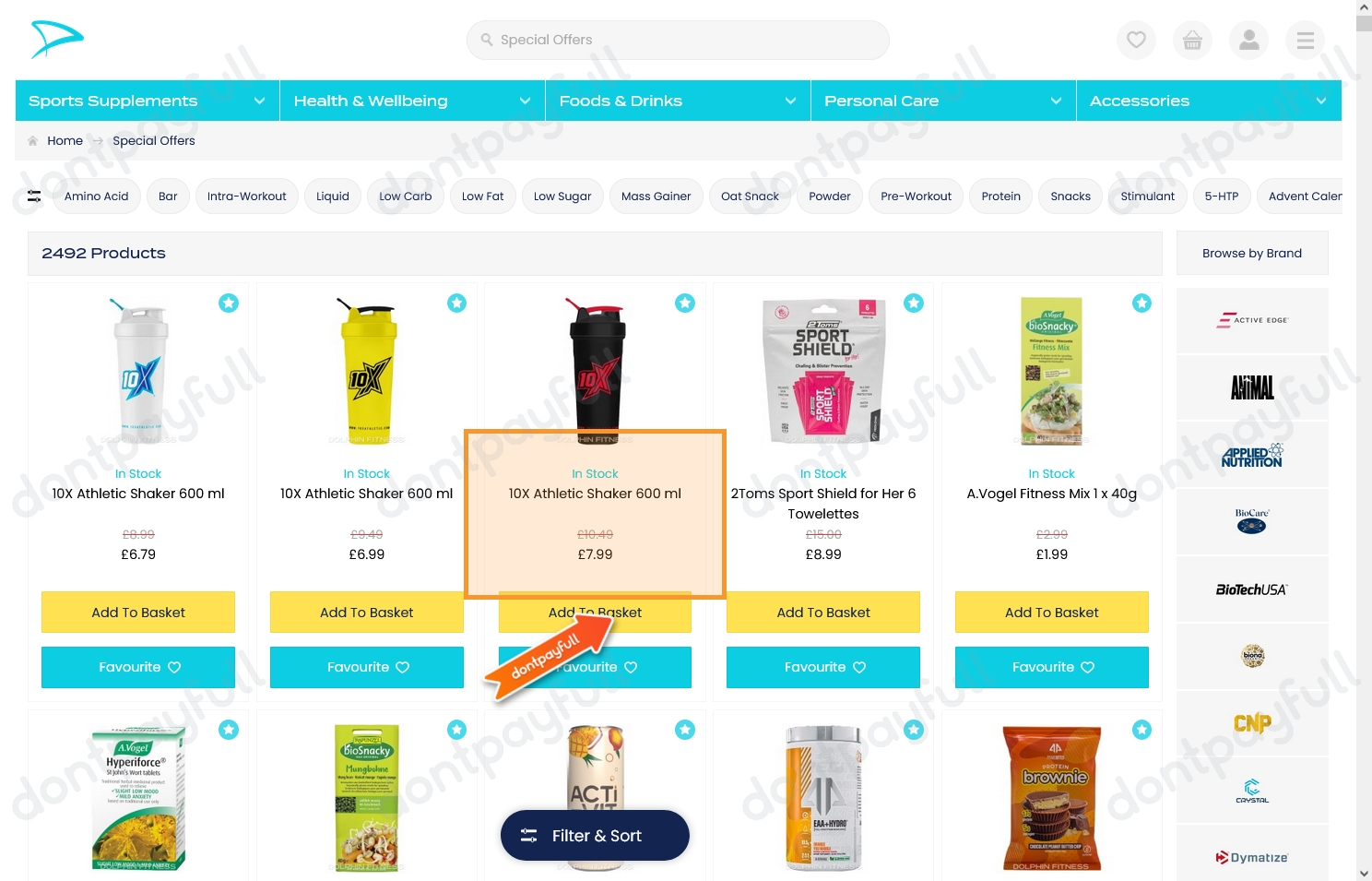Open the user account icon
1372x881 pixels.
point(1249,40)
